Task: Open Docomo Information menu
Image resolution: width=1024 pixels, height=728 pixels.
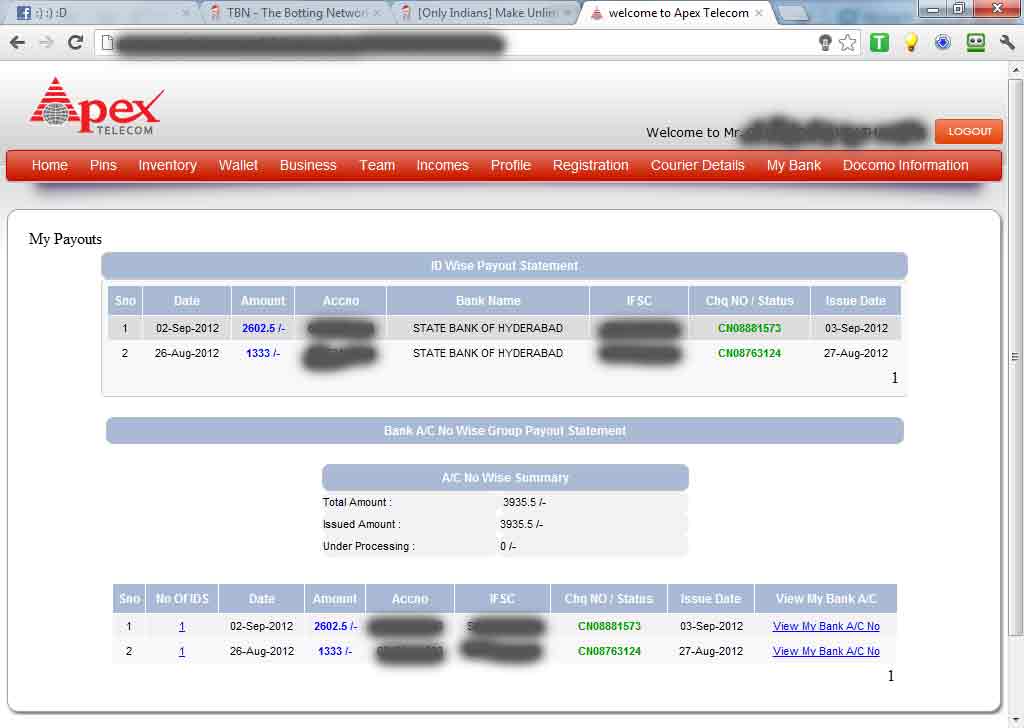Action: click(905, 165)
